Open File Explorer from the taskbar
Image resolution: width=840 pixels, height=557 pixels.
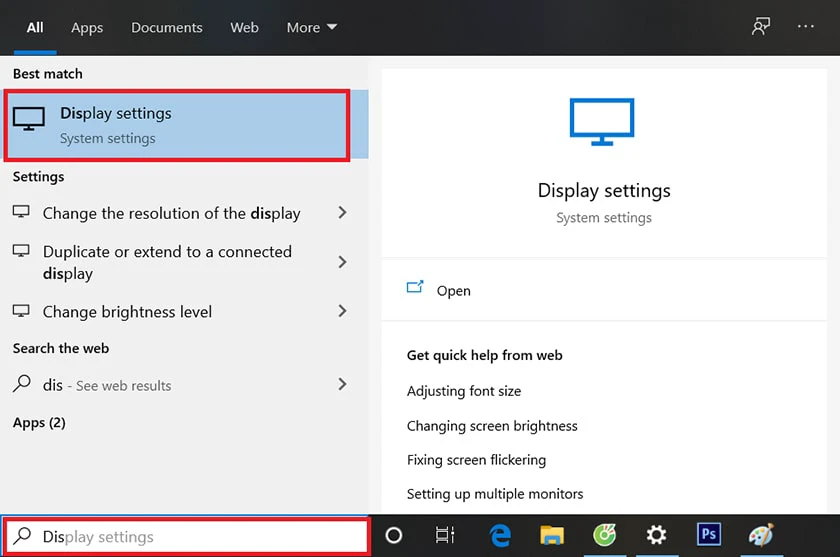tap(552, 535)
